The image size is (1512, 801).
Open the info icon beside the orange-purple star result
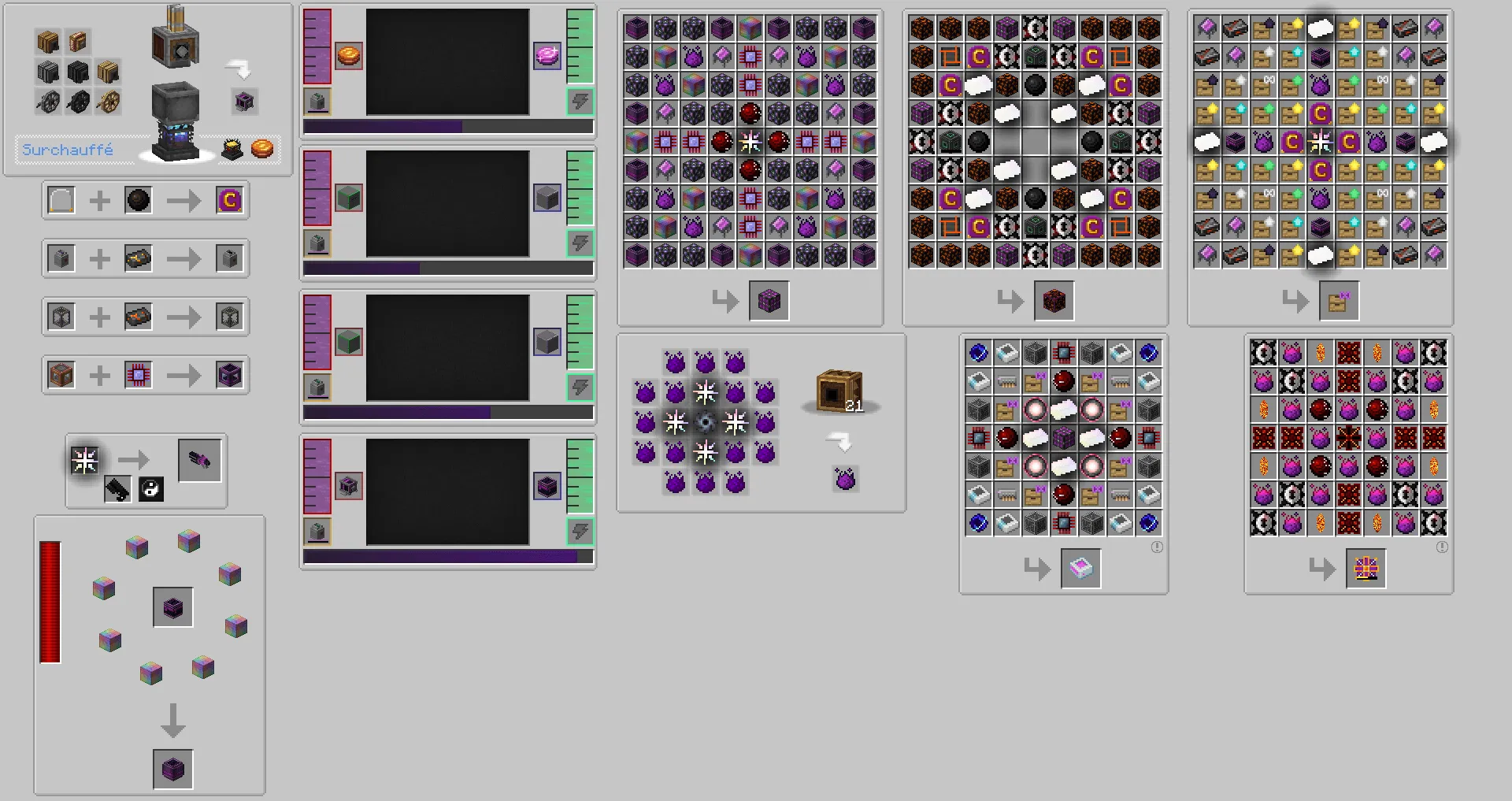[1442, 547]
